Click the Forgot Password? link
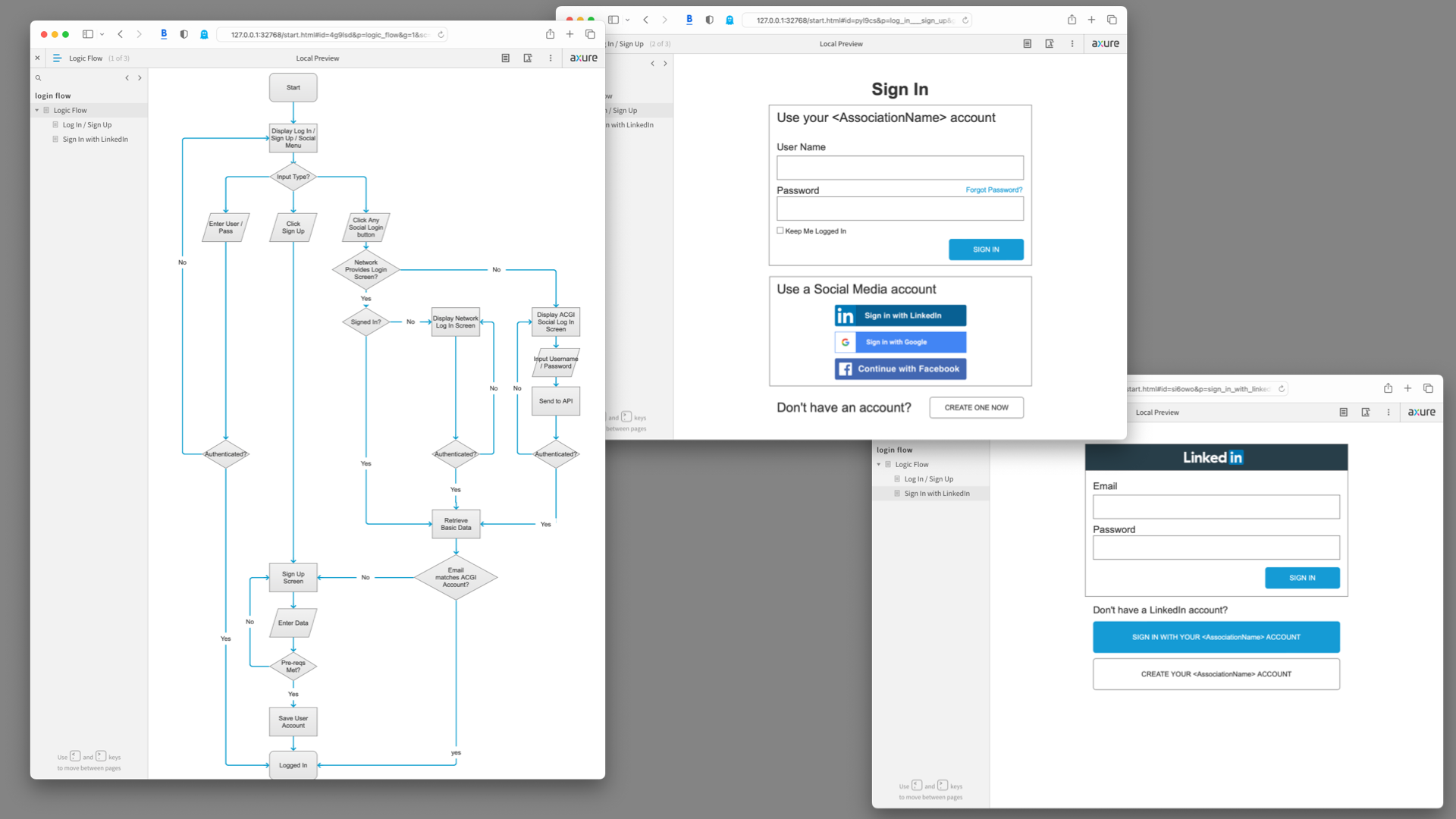Screen dimensions: 1456x819 (993, 190)
